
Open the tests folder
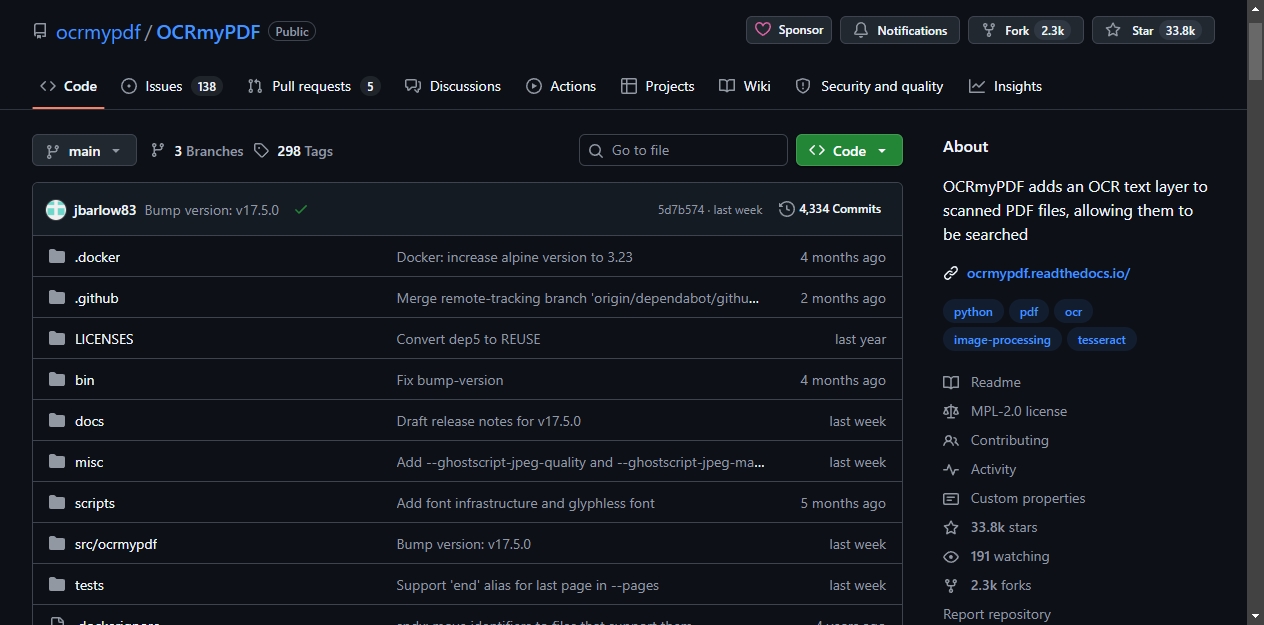89,585
